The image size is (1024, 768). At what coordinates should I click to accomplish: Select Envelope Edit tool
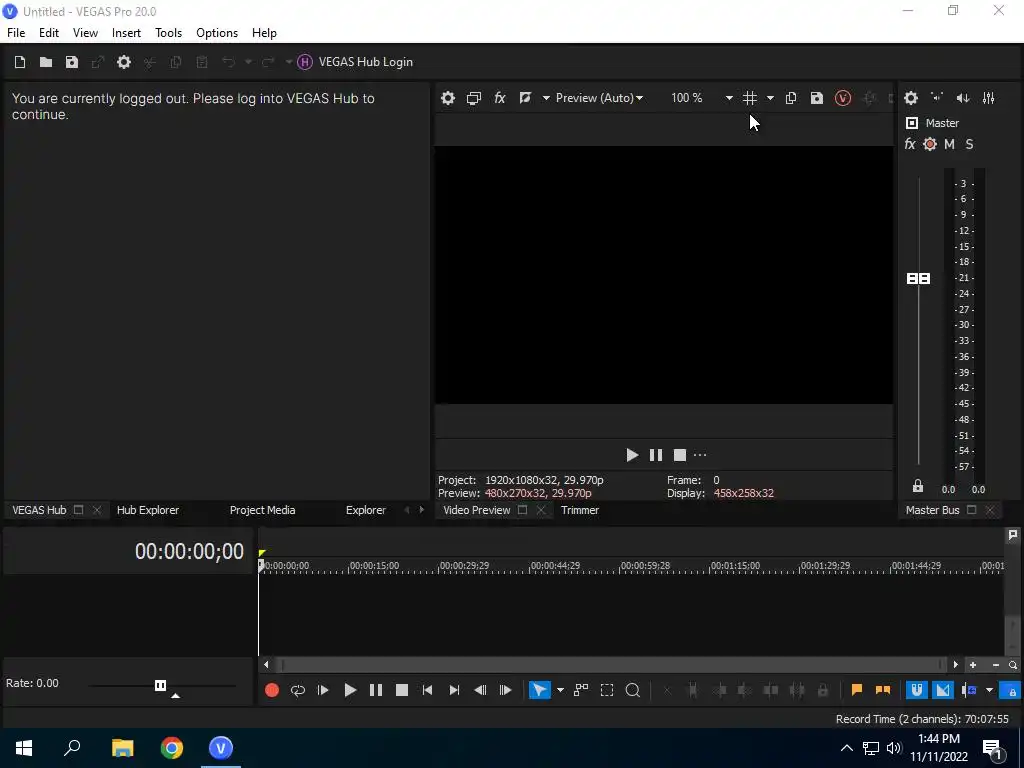(581, 690)
